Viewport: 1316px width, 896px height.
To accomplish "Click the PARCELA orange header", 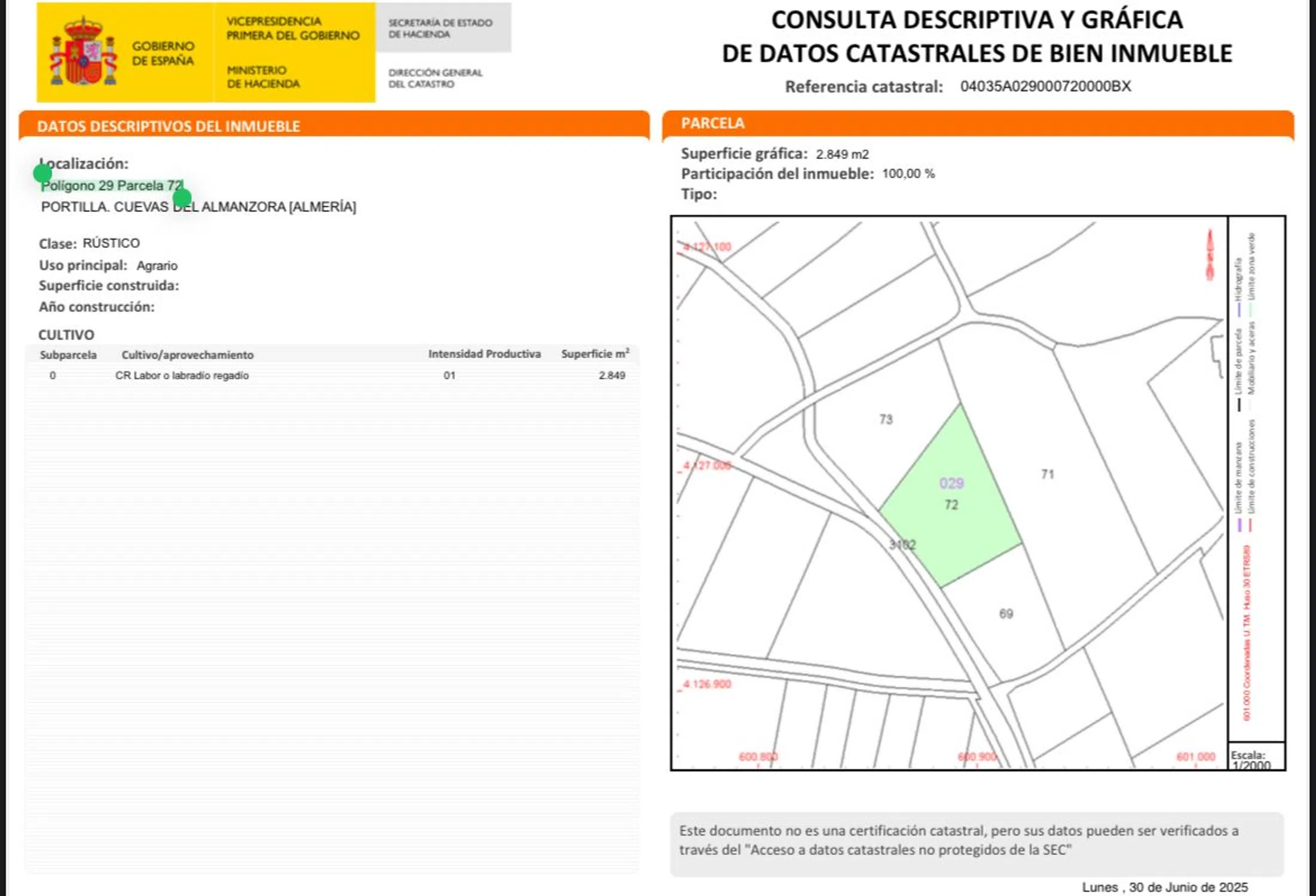I will 712,123.
